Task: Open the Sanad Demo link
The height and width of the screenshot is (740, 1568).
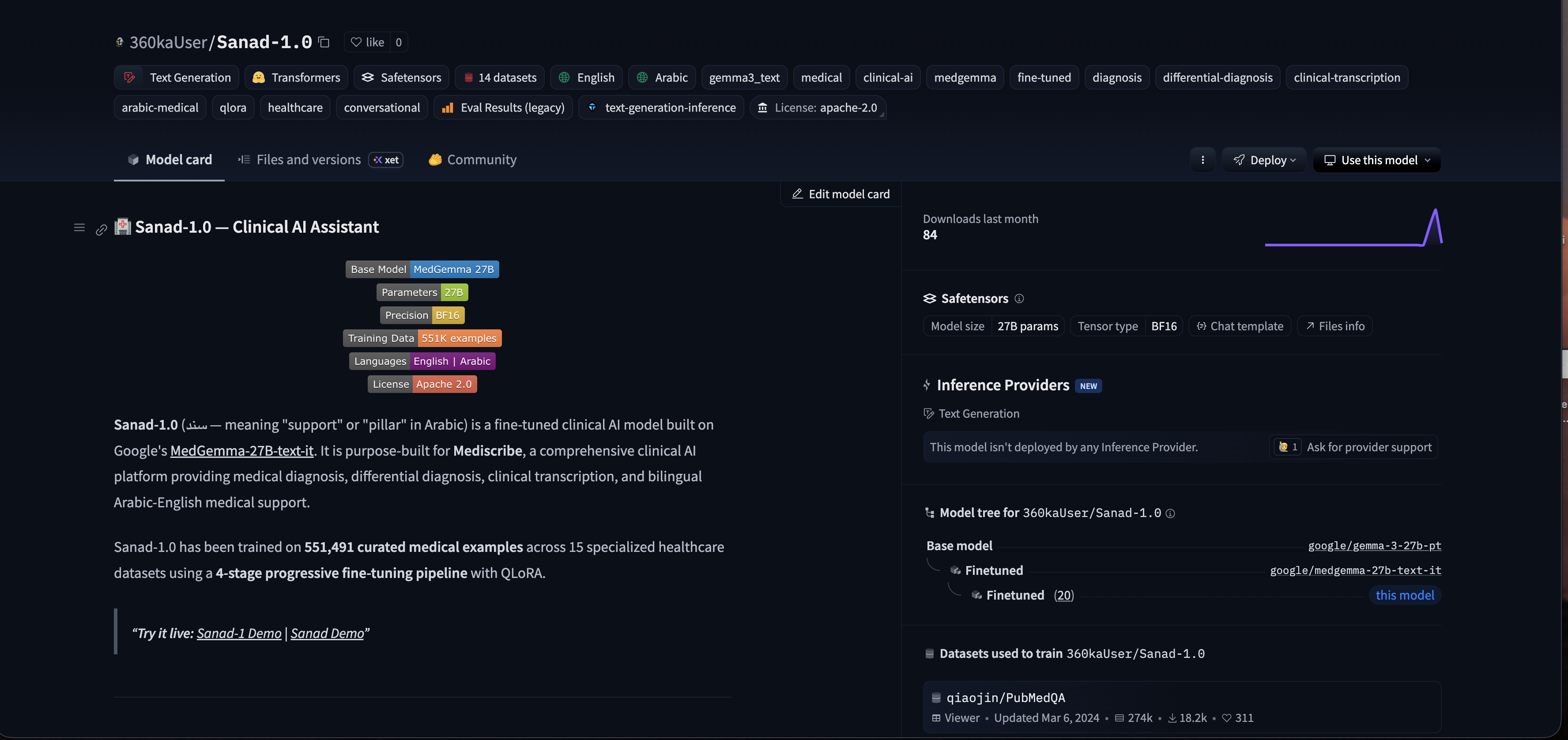Action: (327, 633)
